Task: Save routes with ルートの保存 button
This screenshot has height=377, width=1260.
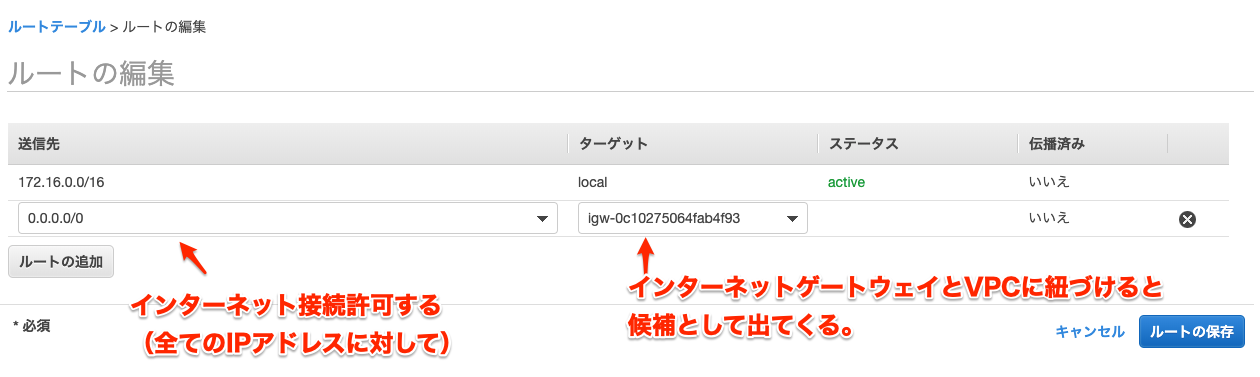Action: 1191,332
